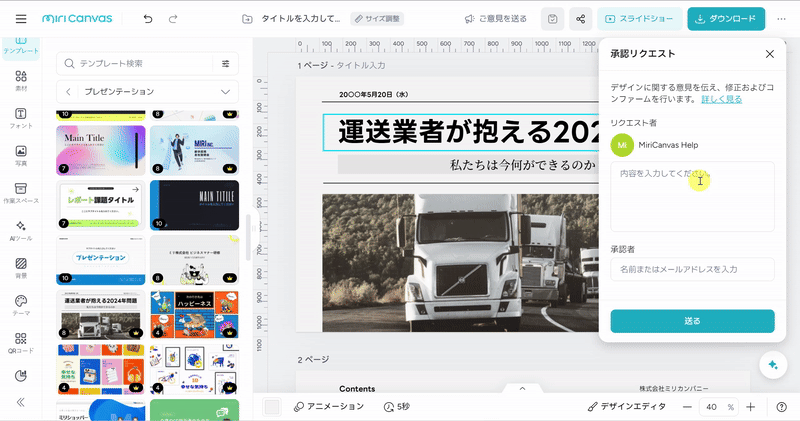Select the ハッピーネス template
The image size is (800, 421).
(194, 315)
